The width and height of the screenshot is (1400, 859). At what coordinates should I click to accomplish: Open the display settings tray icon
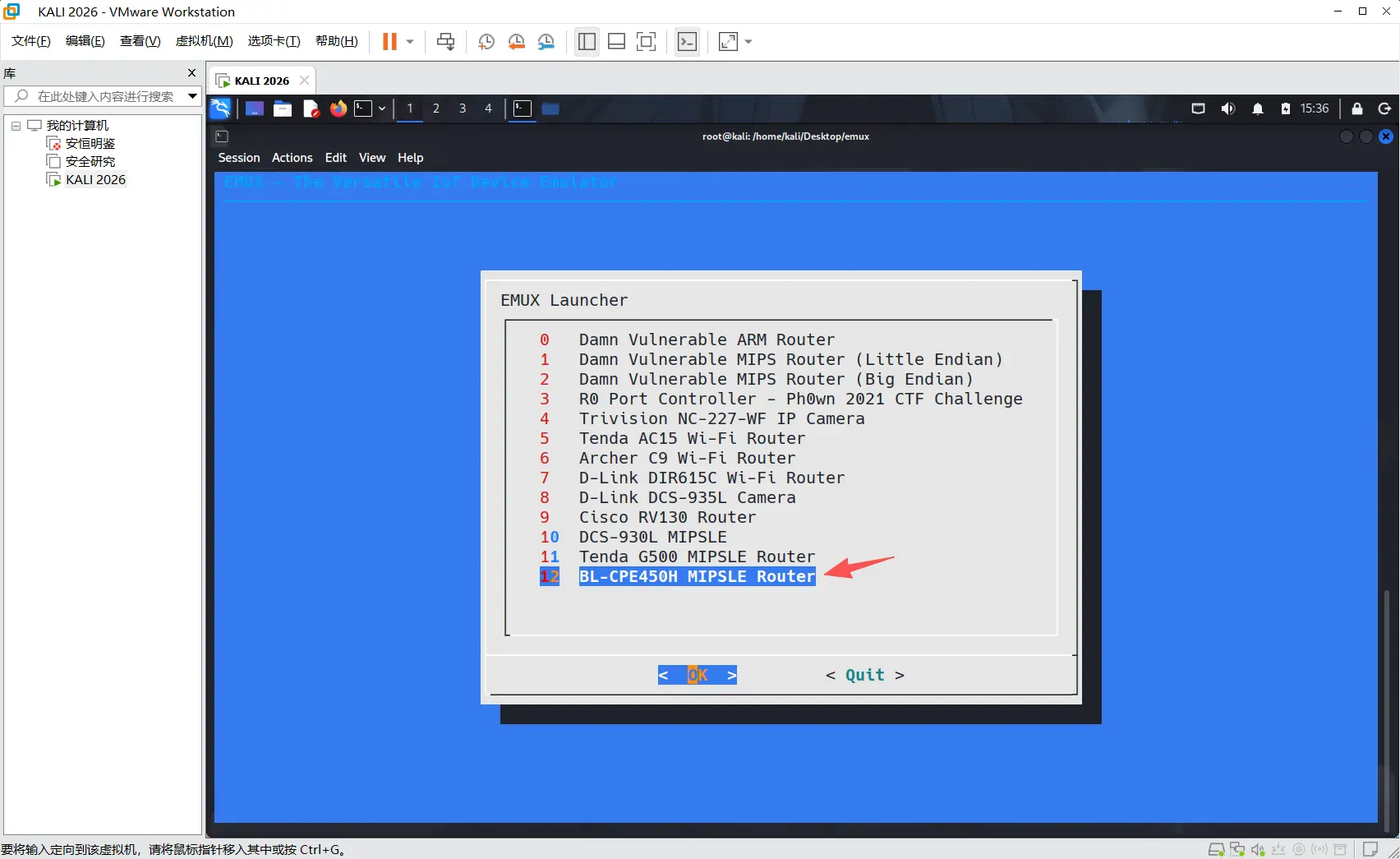(x=1198, y=109)
